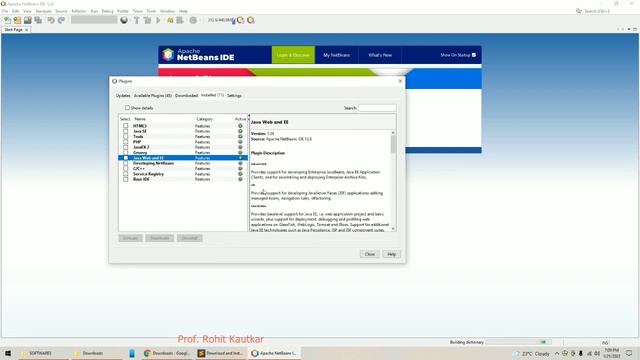The height and width of the screenshot is (360, 640).
Task: Click the Redo toolbar icon
Action: pos(61,20)
